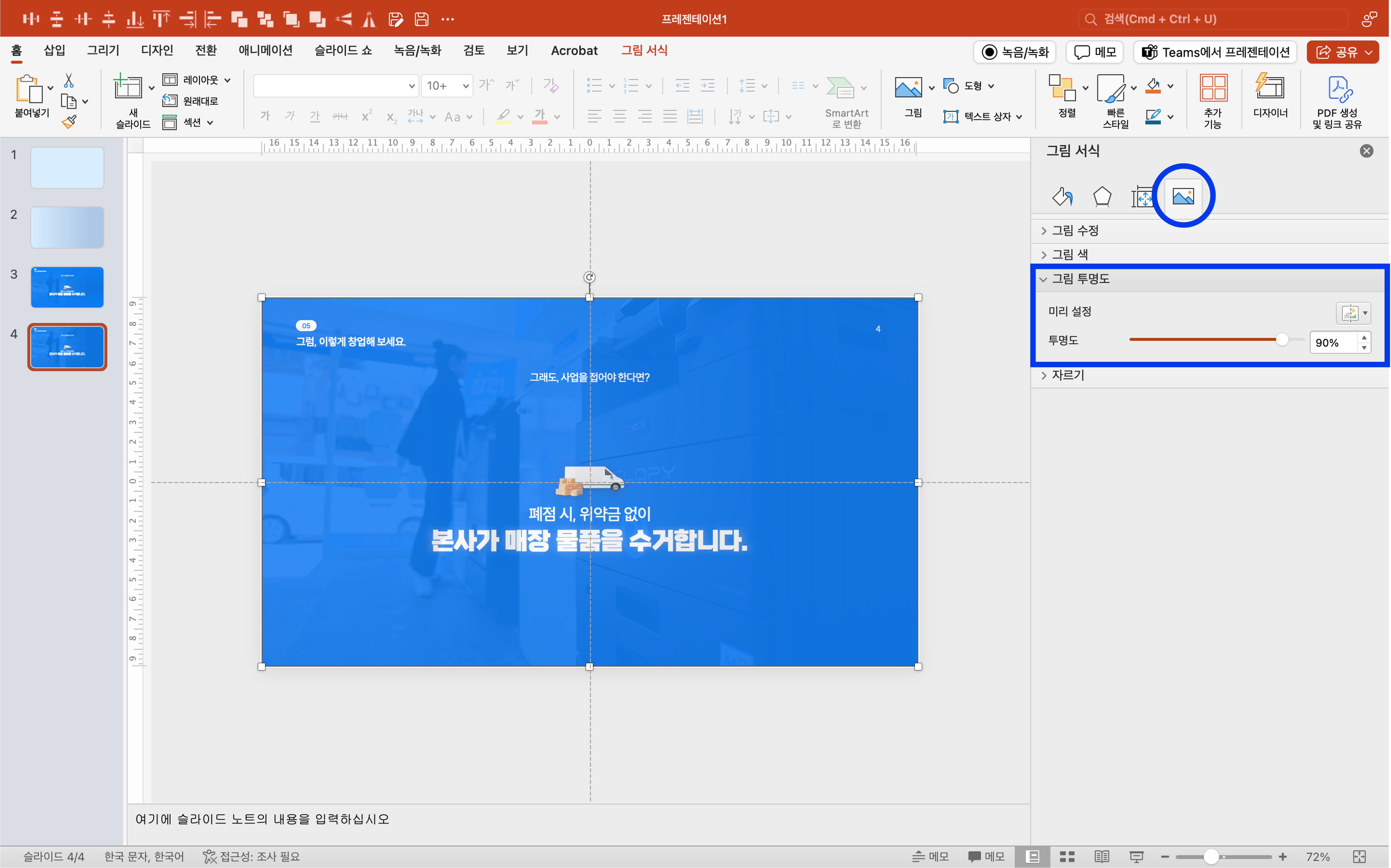Click the Slide Show icon in status bar

click(x=1137, y=856)
